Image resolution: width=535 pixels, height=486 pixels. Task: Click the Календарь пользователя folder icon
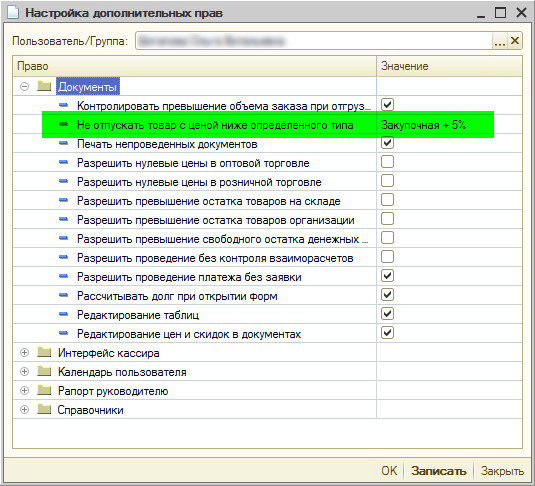tap(44, 371)
